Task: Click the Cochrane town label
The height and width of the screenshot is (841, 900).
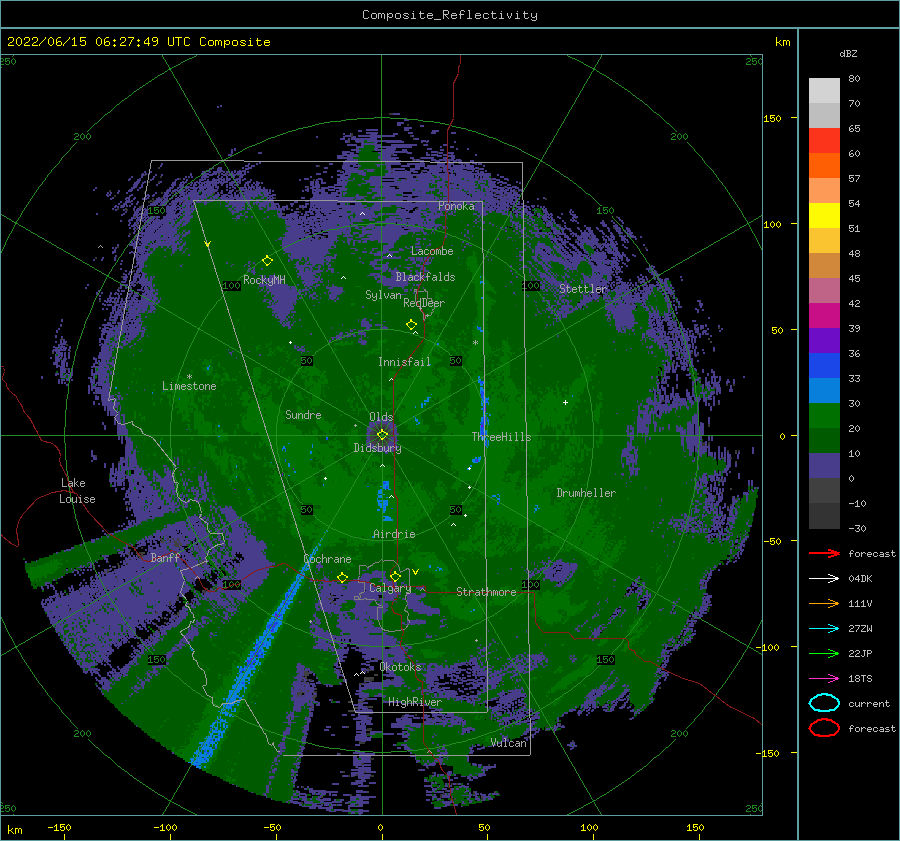Action: point(327,559)
